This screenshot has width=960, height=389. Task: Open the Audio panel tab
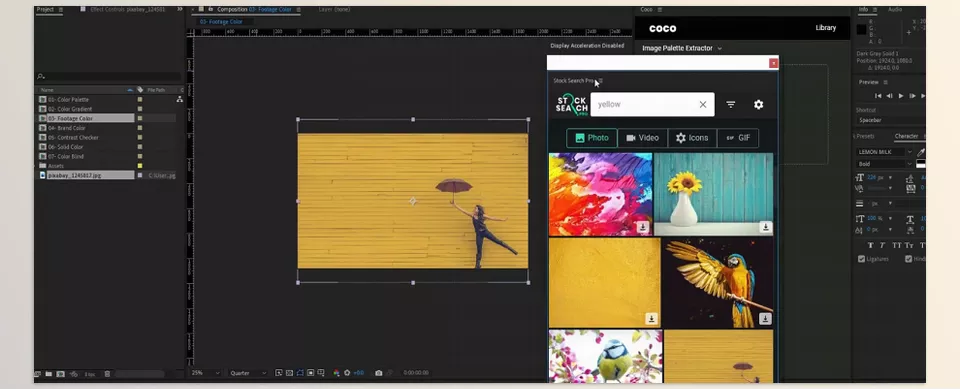point(895,10)
